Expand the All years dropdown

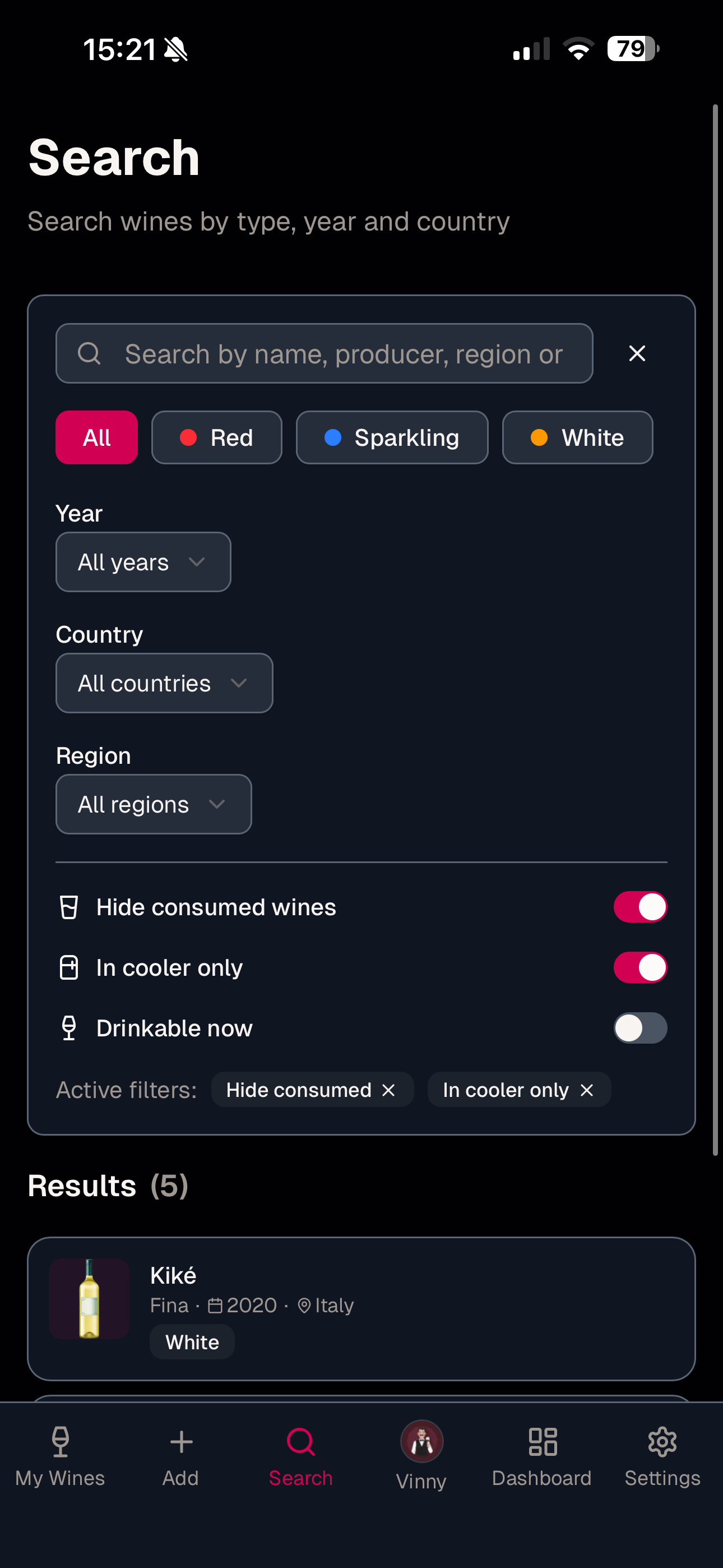coord(143,562)
